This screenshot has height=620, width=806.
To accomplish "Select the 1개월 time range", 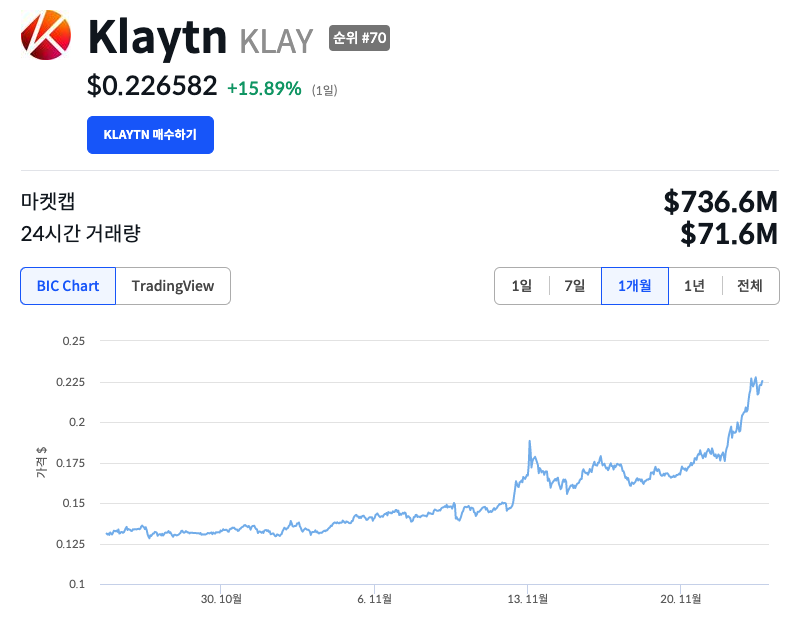I will click(x=635, y=286).
